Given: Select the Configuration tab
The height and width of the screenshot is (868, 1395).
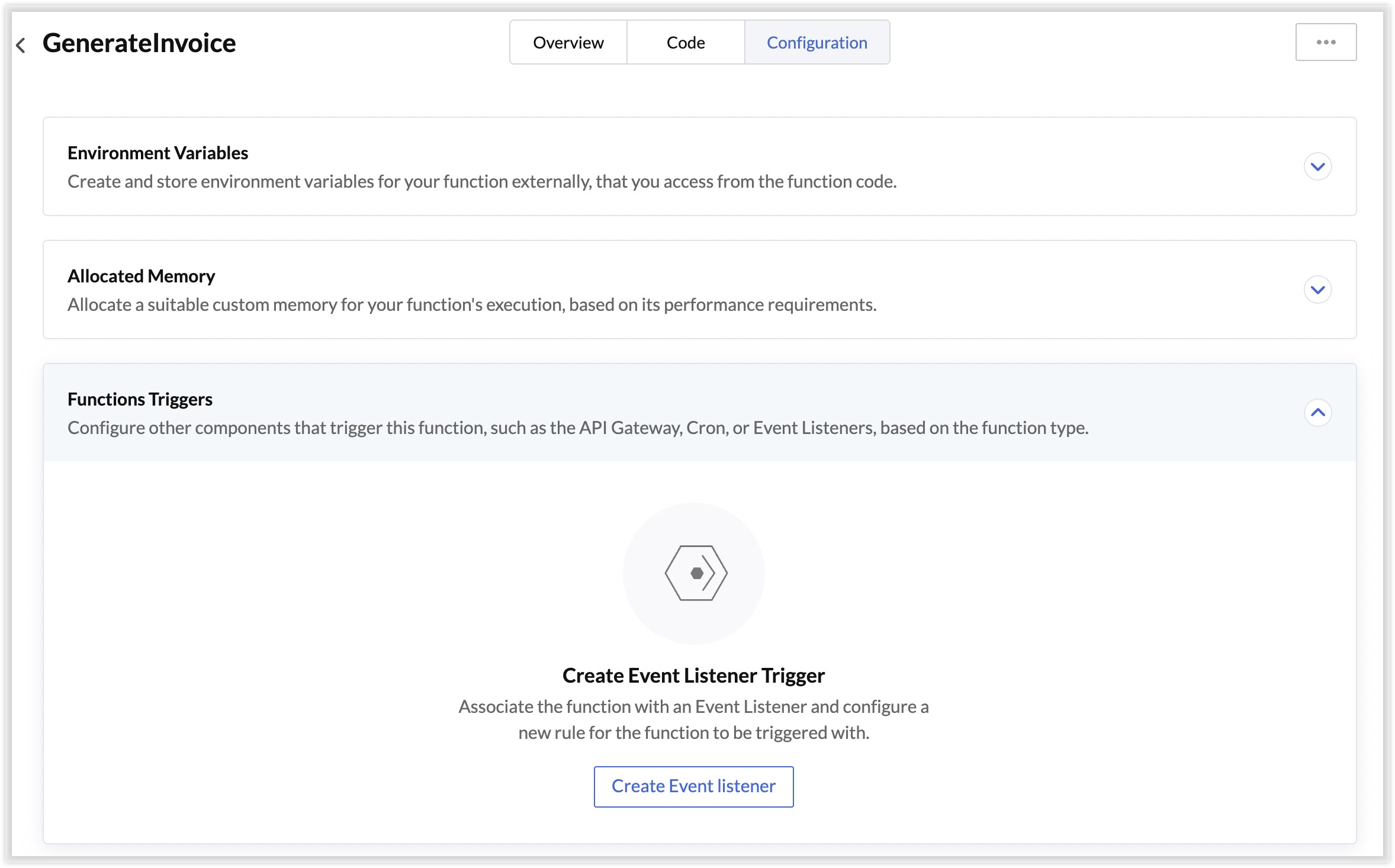Looking at the screenshot, I should 817,43.
